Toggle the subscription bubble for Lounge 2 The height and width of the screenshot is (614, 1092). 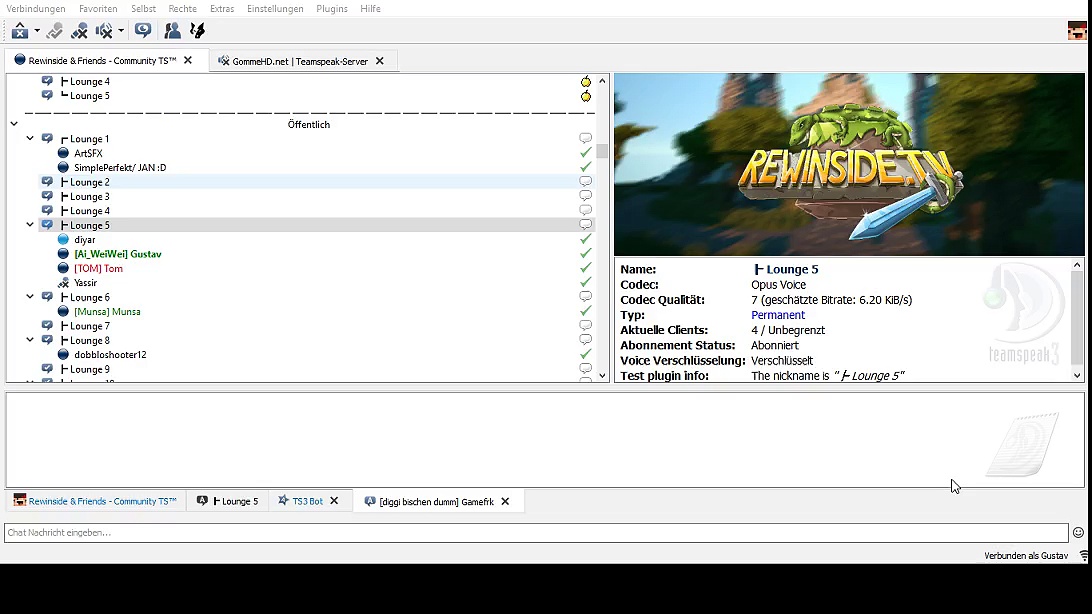point(586,182)
